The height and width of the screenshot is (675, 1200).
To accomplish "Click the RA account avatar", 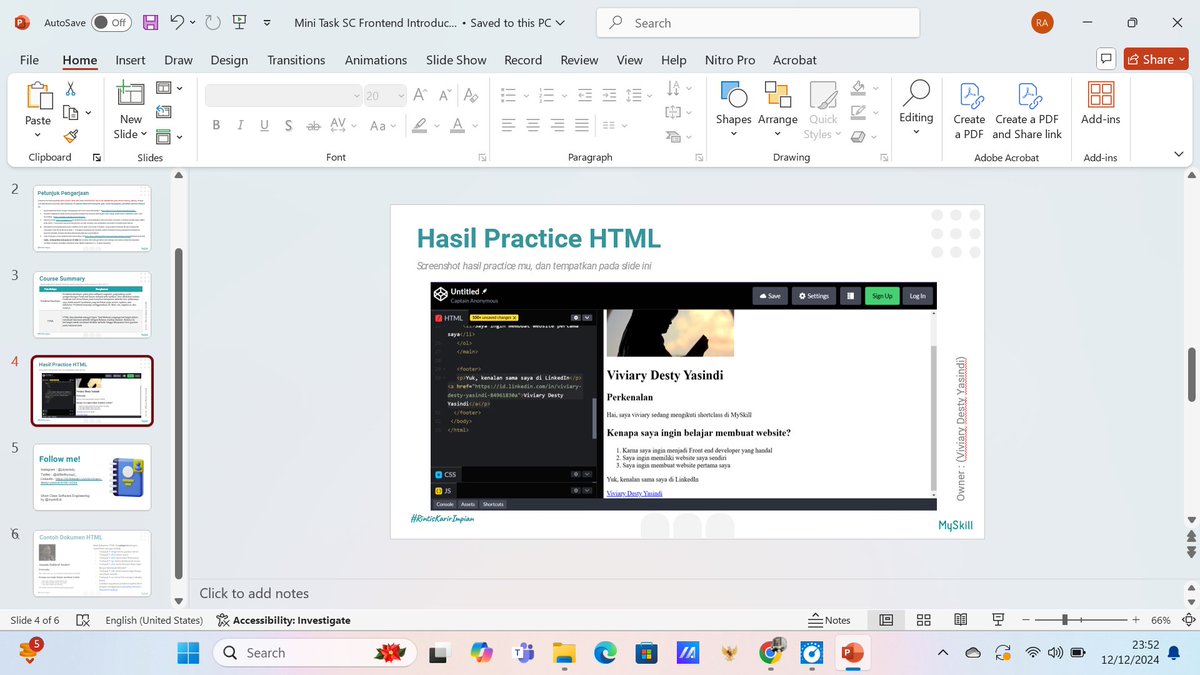I will (x=1042, y=22).
